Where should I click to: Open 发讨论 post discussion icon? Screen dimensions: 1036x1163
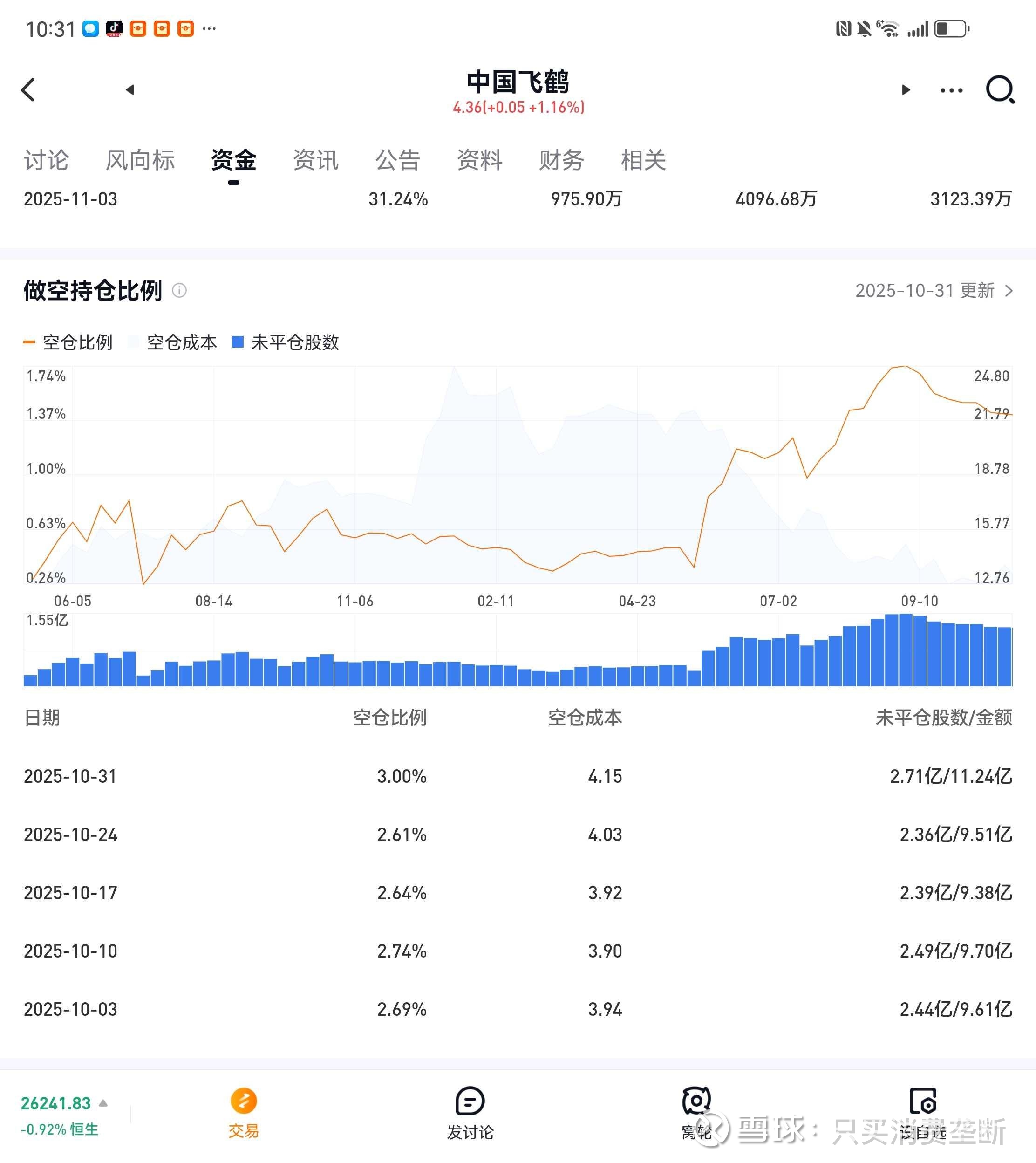pos(470,1101)
